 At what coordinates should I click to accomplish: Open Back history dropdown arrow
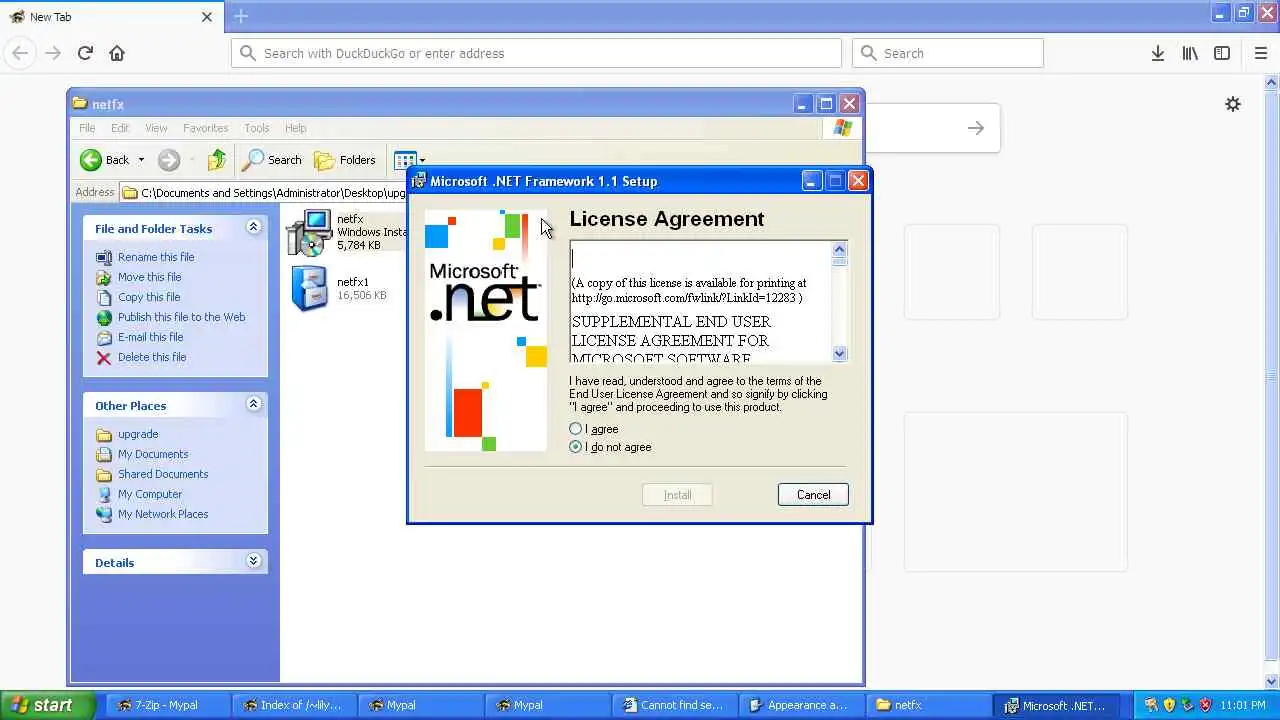click(x=141, y=160)
